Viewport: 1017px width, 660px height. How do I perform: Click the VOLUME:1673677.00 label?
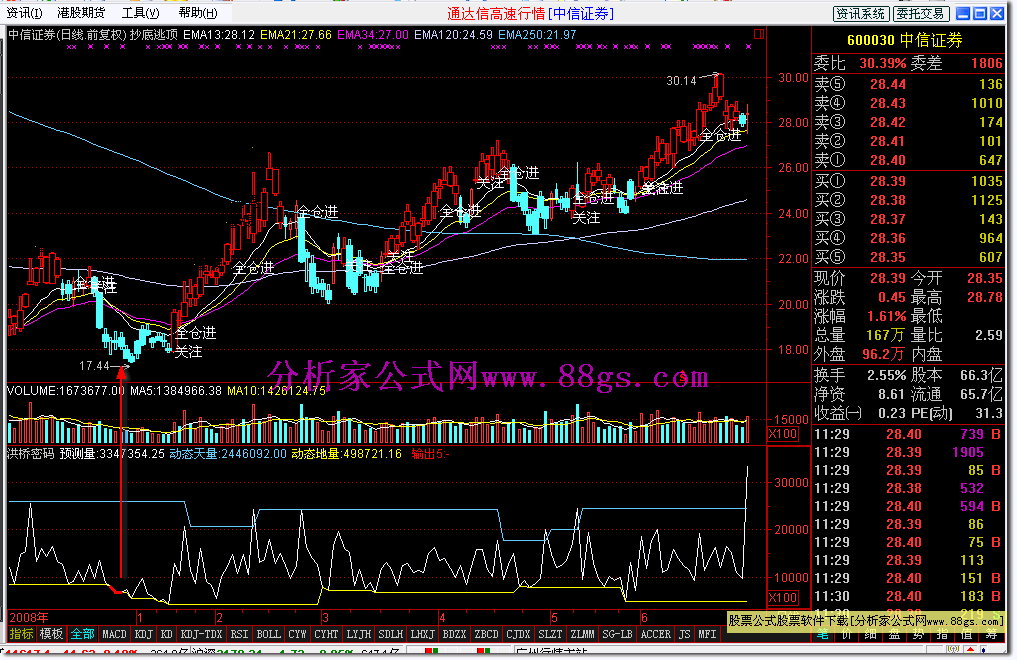pos(66,391)
